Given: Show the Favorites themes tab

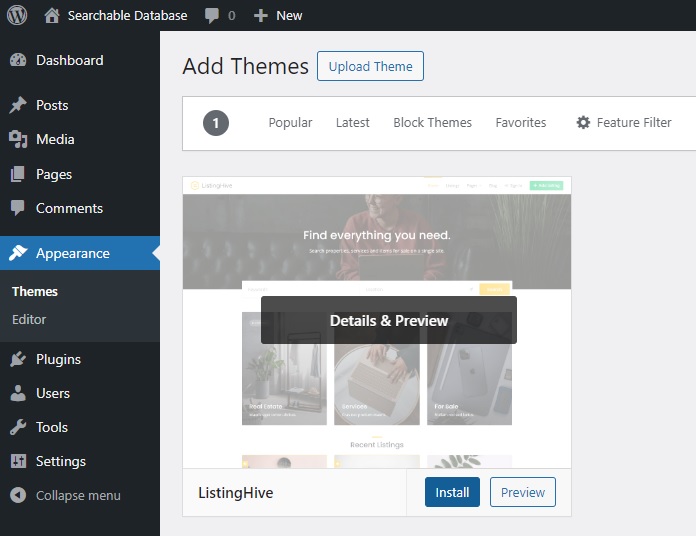Looking at the screenshot, I should tap(520, 122).
